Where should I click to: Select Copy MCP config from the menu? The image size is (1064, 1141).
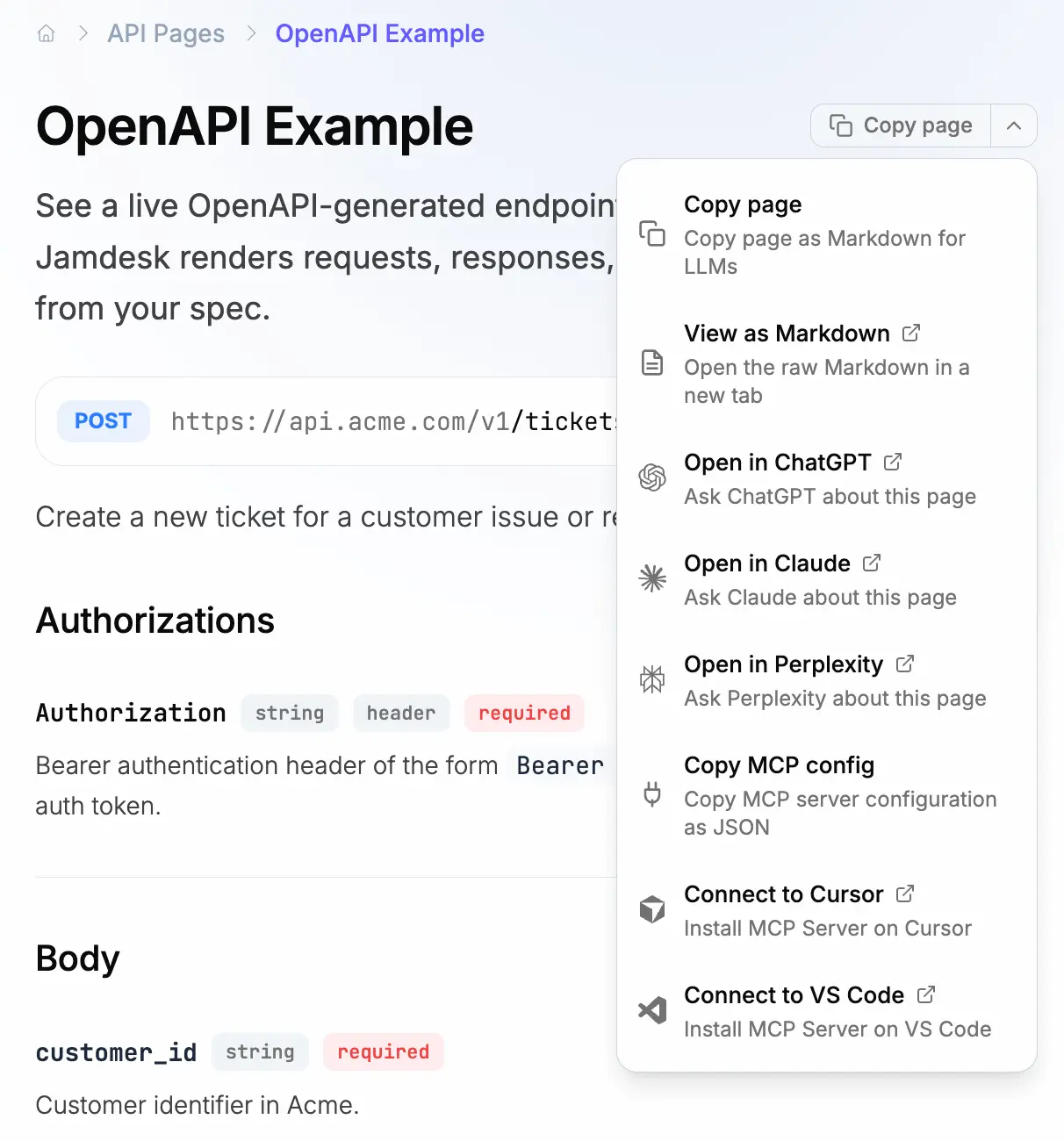tap(779, 764)
